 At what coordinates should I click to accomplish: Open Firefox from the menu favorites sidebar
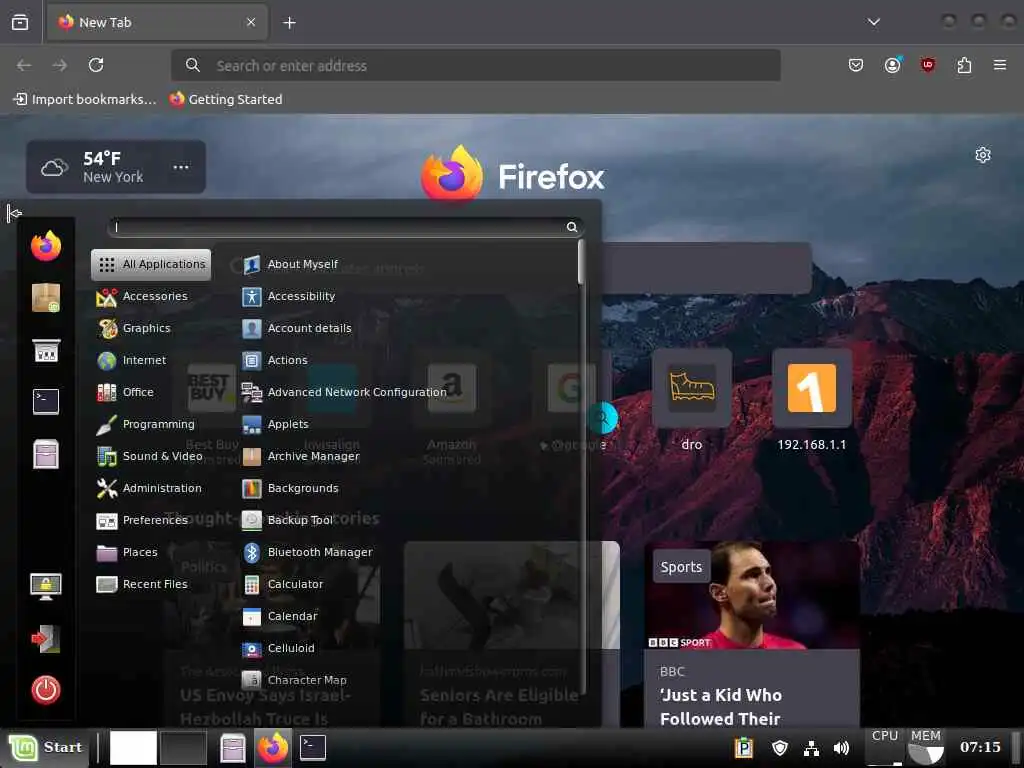[46, 246]
